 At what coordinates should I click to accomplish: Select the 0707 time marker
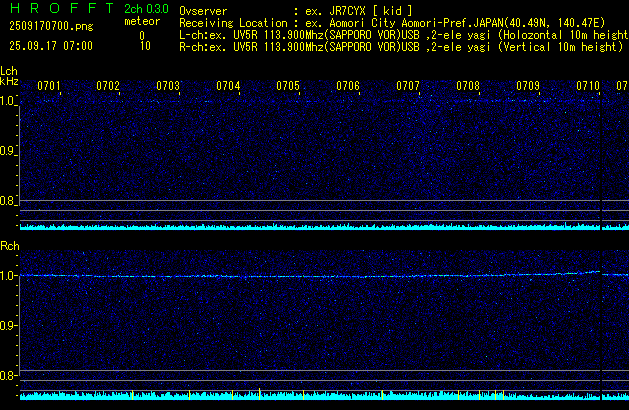click(408, 86)
